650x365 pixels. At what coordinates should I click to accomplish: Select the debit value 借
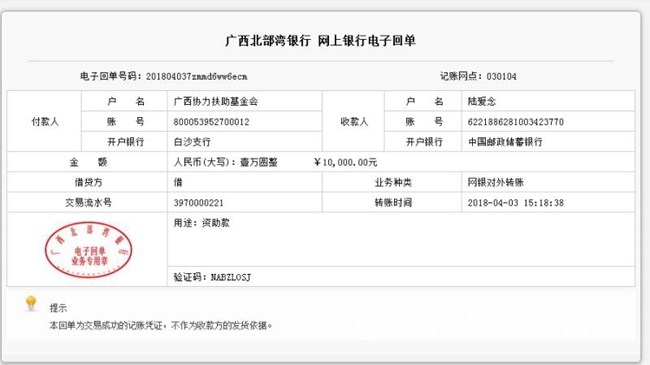[178, 182]
